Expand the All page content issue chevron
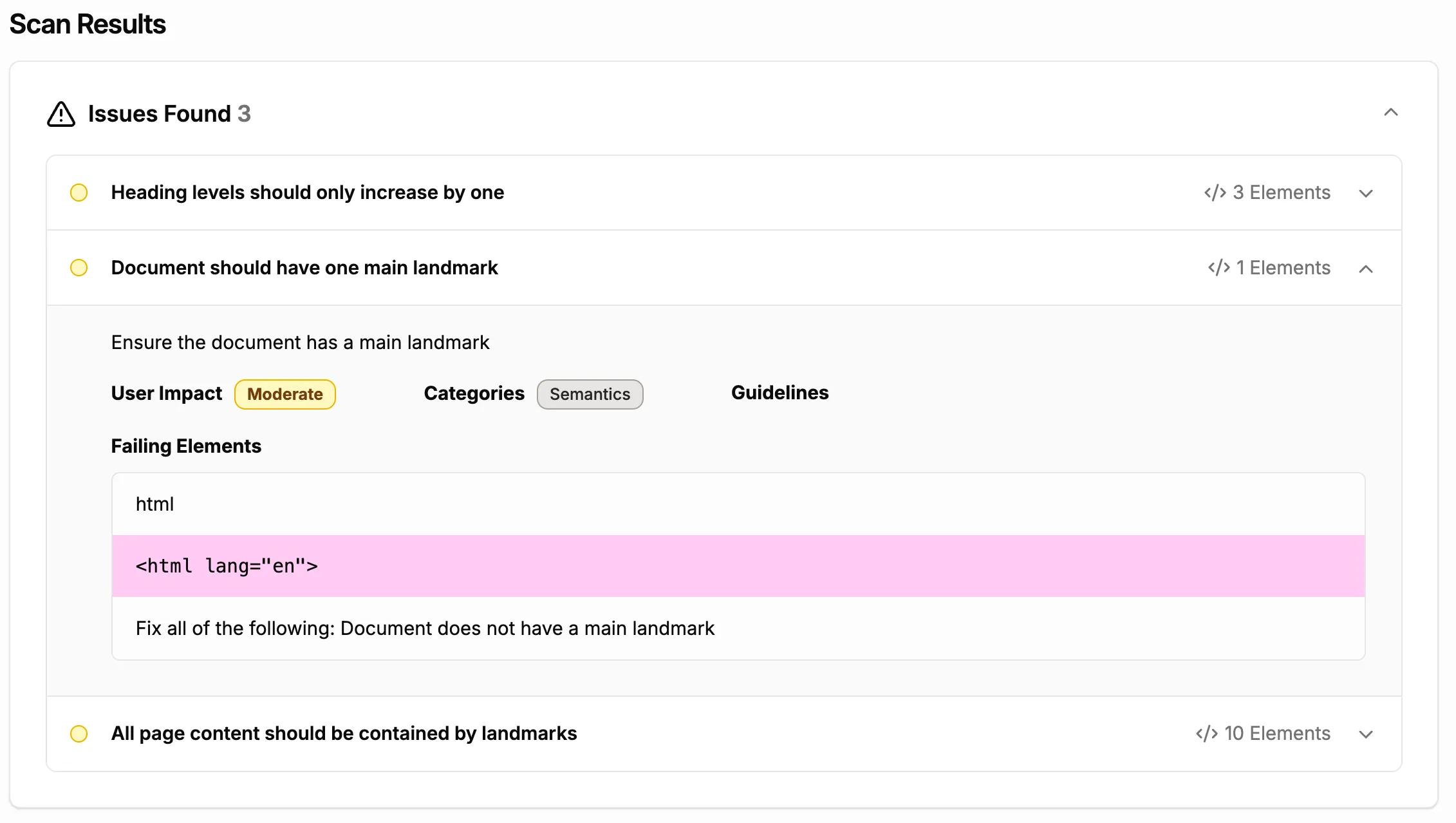The height and width of the screenshot is (823, 1456). coord(1365,734)
